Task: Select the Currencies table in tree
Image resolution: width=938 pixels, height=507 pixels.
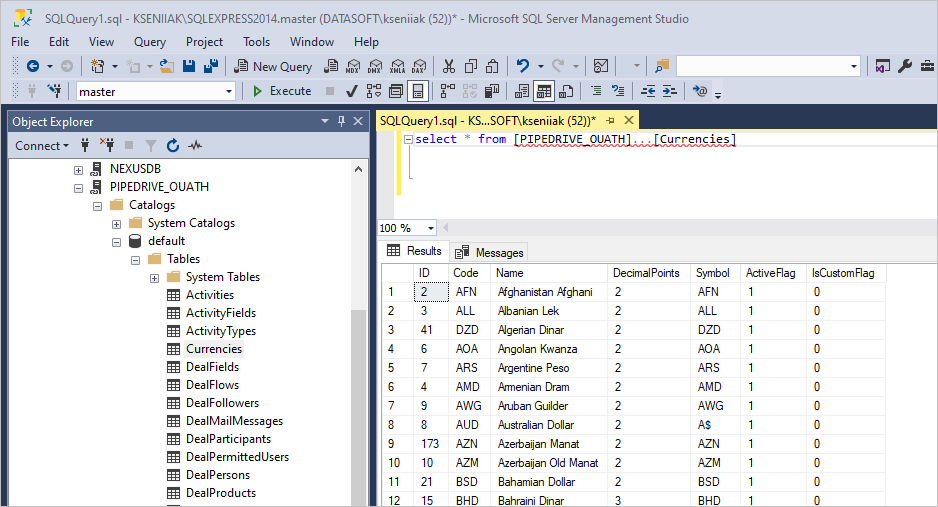Action: click(214, 349)
